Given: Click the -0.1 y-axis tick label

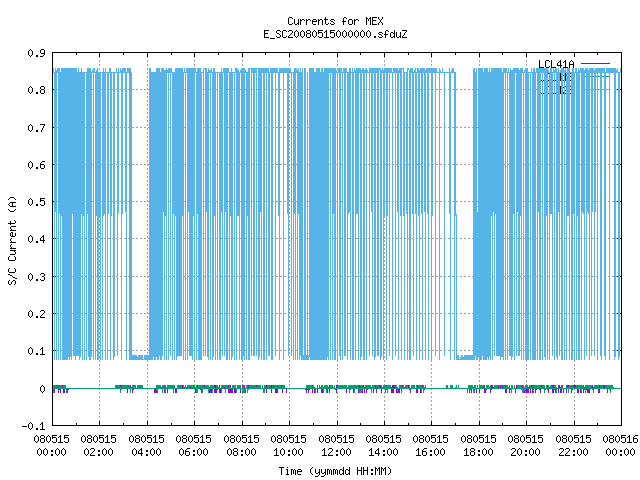Looking at the screenshot, I should click(33, 426).
